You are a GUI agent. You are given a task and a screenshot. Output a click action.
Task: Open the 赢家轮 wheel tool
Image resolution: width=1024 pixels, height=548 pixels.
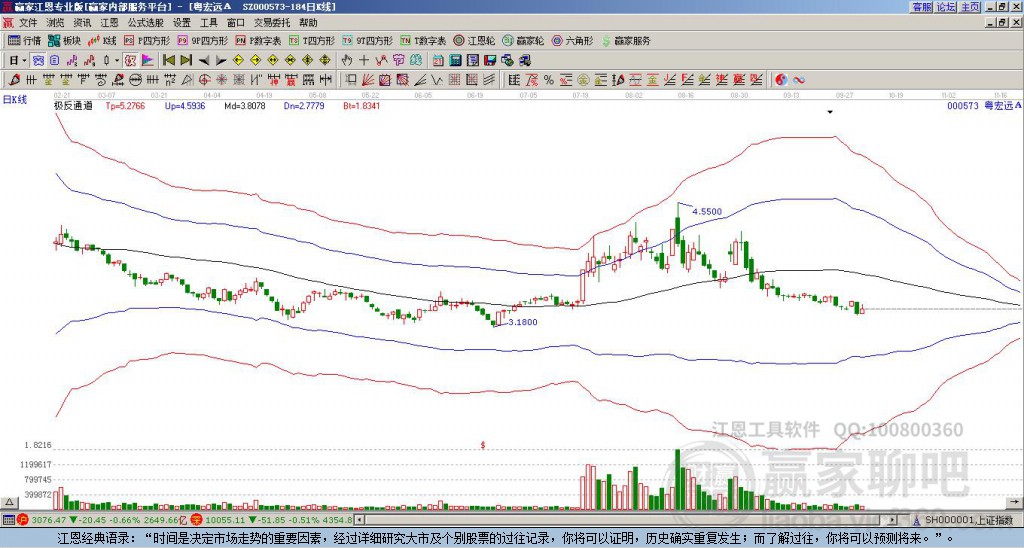(524, 40)
